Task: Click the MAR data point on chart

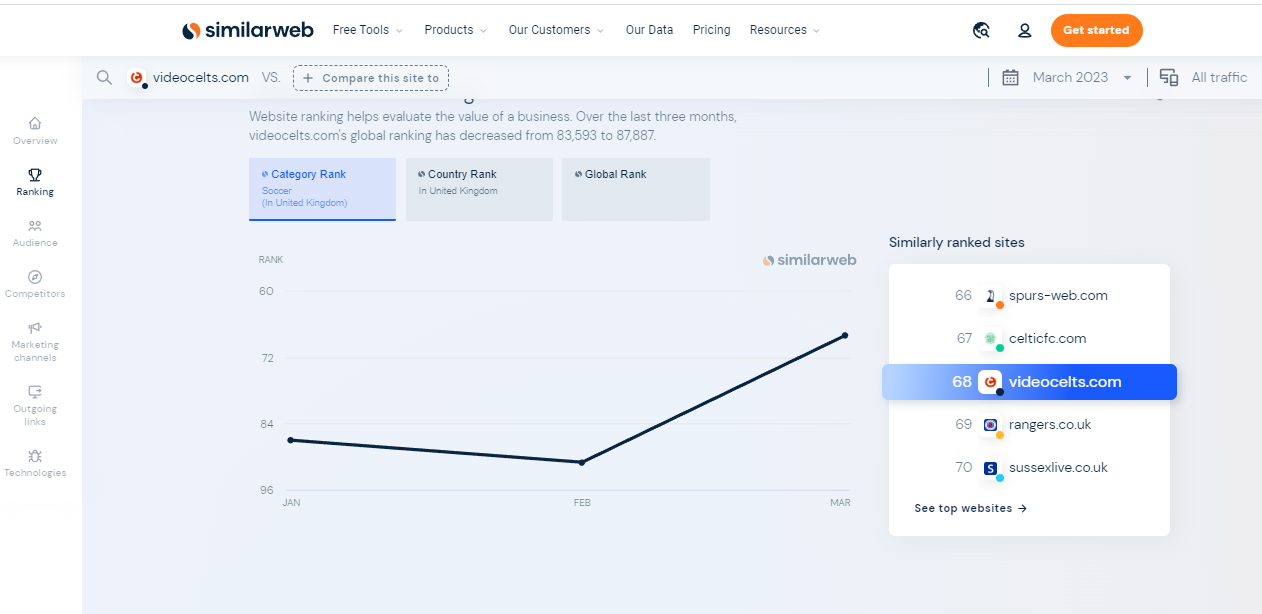Action: [845, 335]
